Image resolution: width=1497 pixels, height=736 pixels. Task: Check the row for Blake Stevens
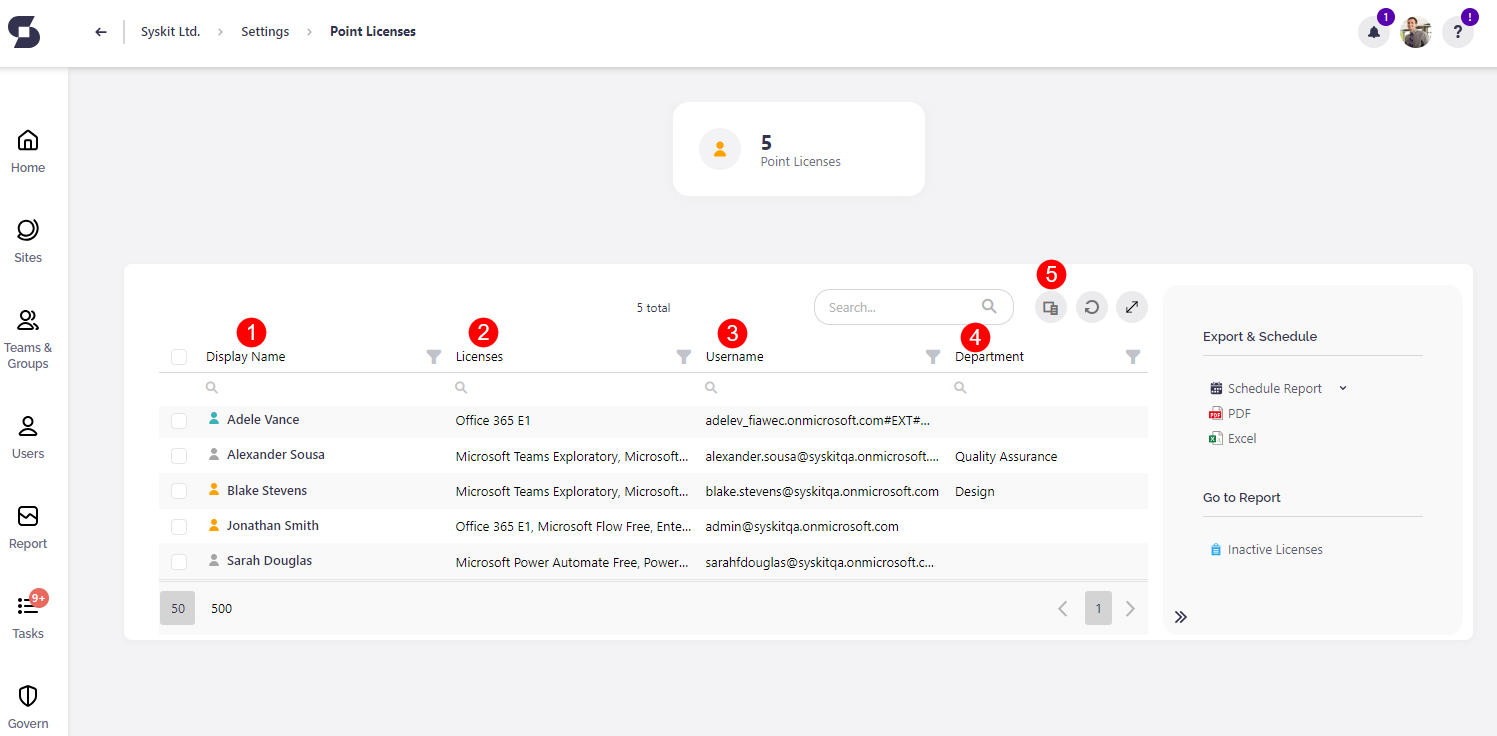coord(179,490)
